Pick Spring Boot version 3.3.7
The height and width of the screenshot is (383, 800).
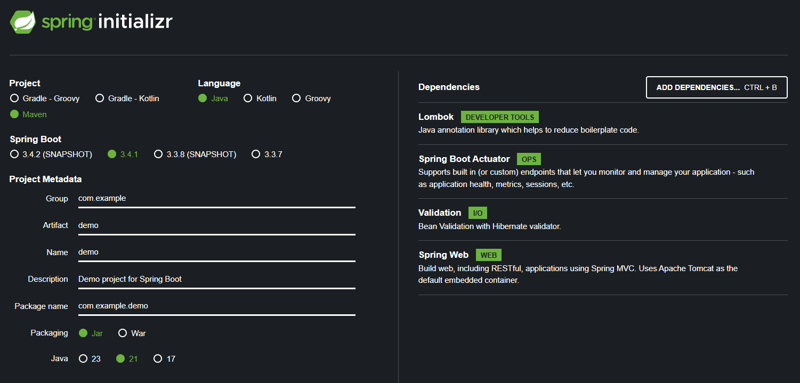coord(266,154)
